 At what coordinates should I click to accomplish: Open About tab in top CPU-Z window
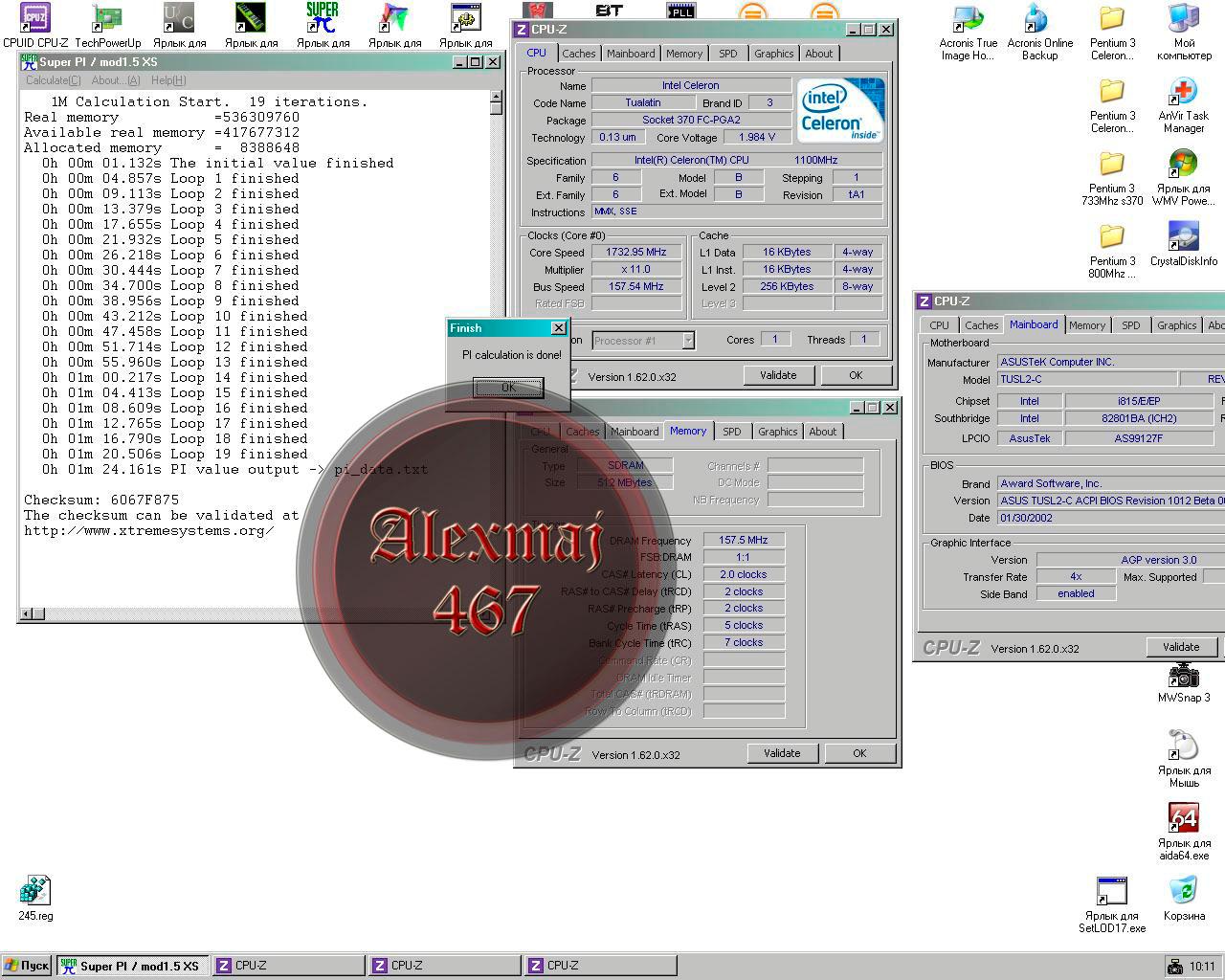coord(818,54)
